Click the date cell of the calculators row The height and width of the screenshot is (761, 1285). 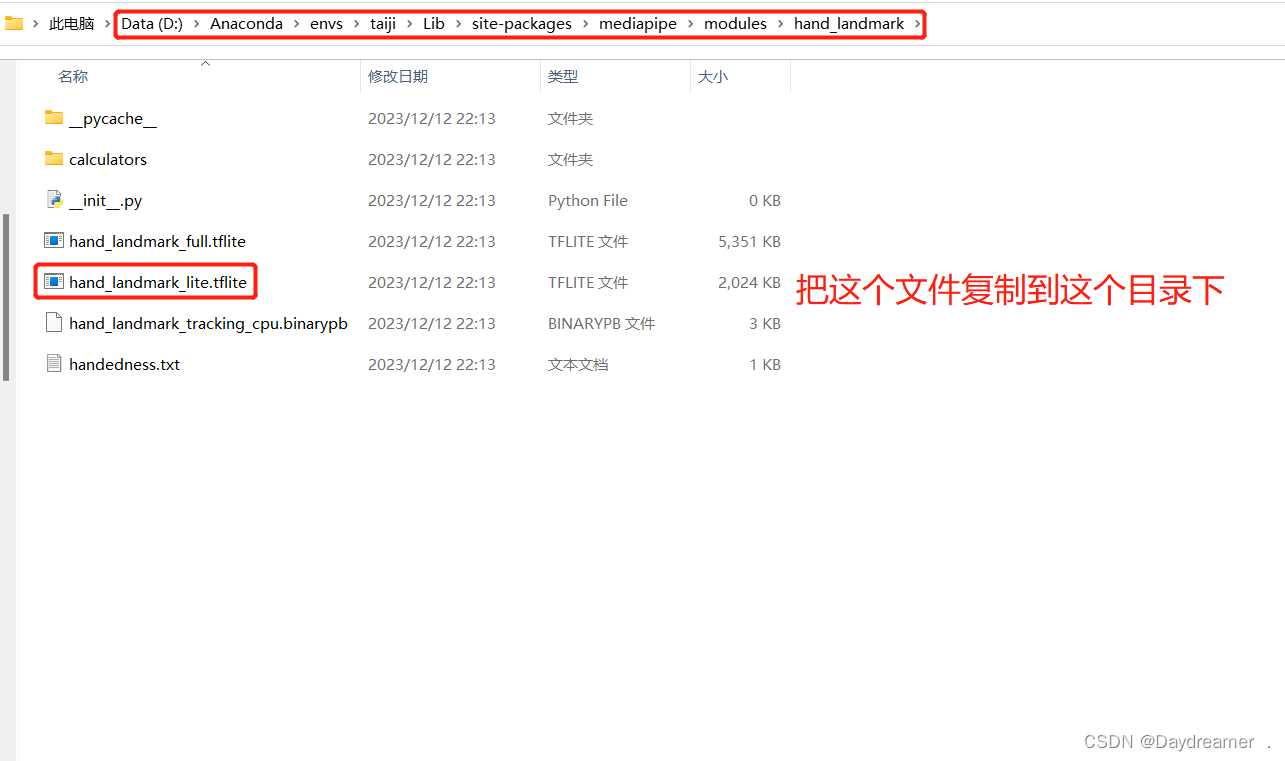431,159
